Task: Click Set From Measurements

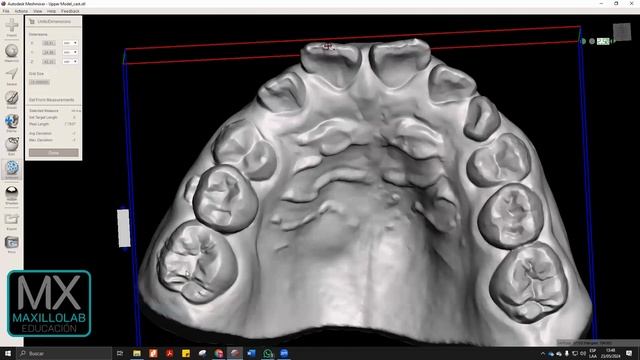Action: tap(51, 100)
